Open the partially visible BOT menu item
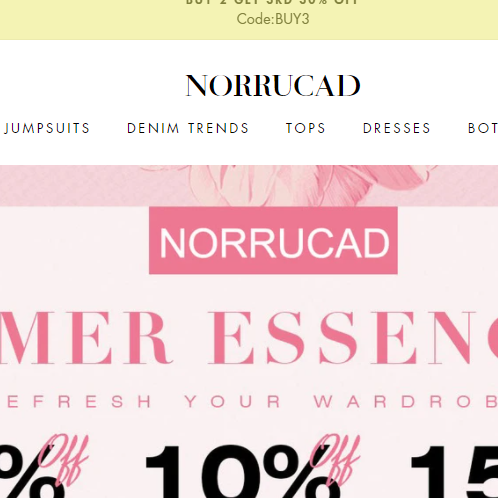 pyautogui.click(x=483, y=128)
